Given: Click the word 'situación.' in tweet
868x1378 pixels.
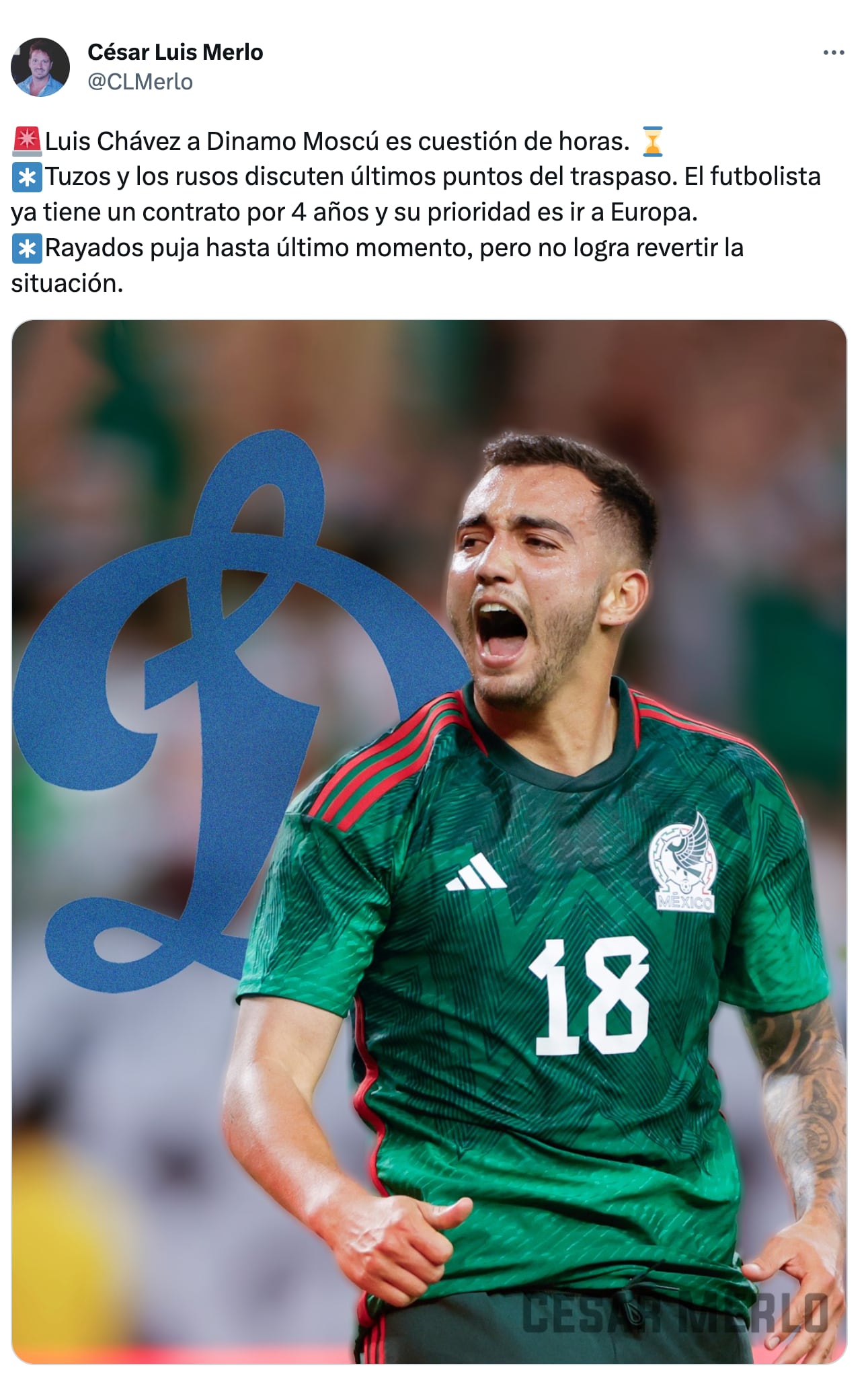Looking at the screenshot, I should point(67,283).
